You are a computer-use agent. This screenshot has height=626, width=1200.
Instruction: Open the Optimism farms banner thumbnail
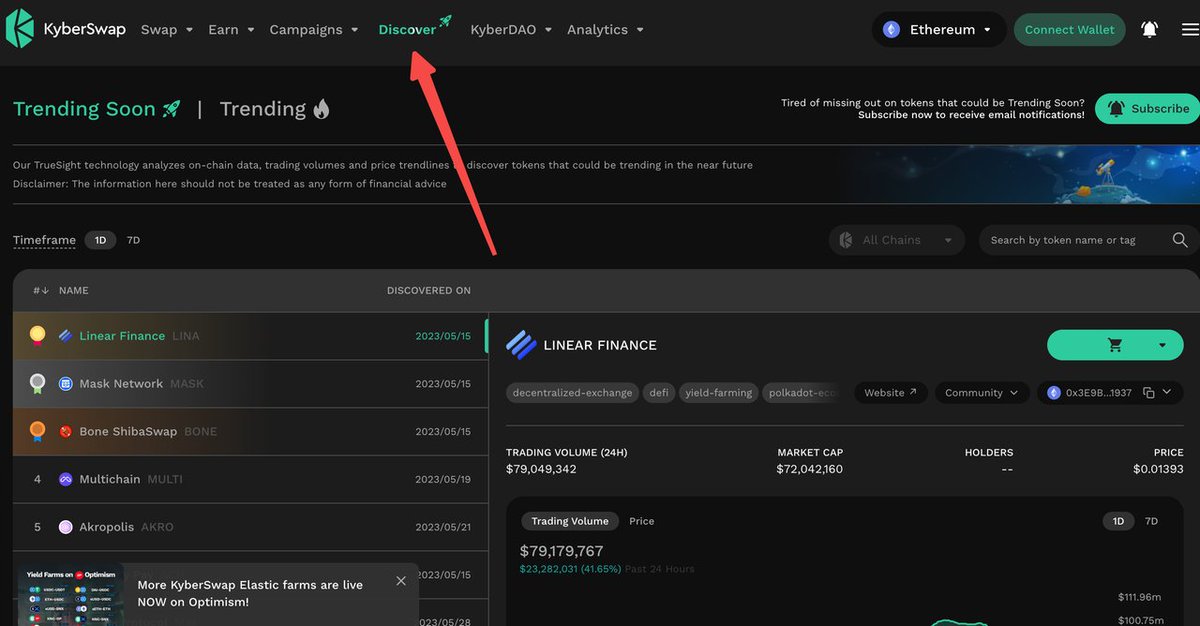[x=71, y=595]
